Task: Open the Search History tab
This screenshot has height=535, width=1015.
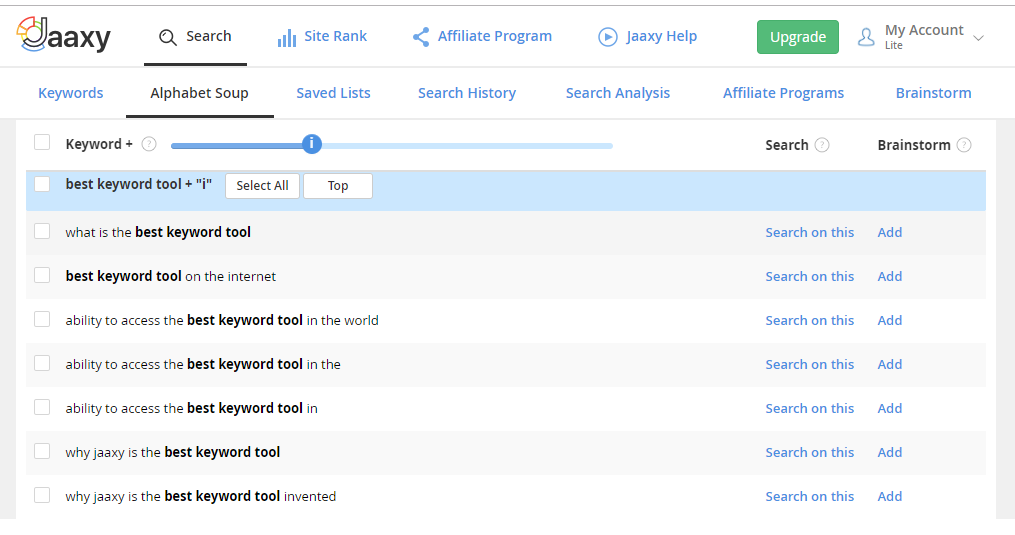Action: pos(467,93)
